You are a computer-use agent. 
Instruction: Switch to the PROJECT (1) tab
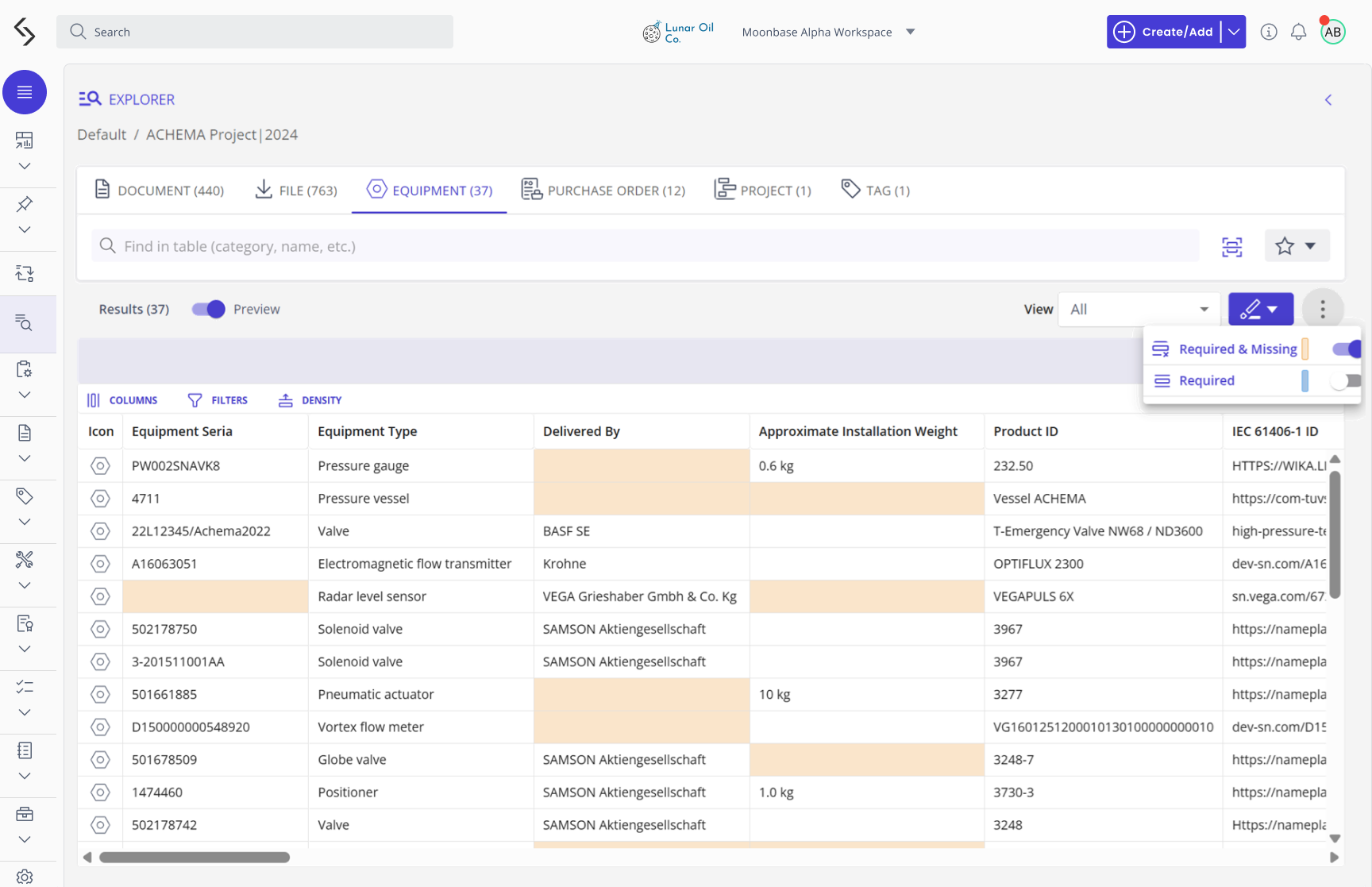pos(763,191)
